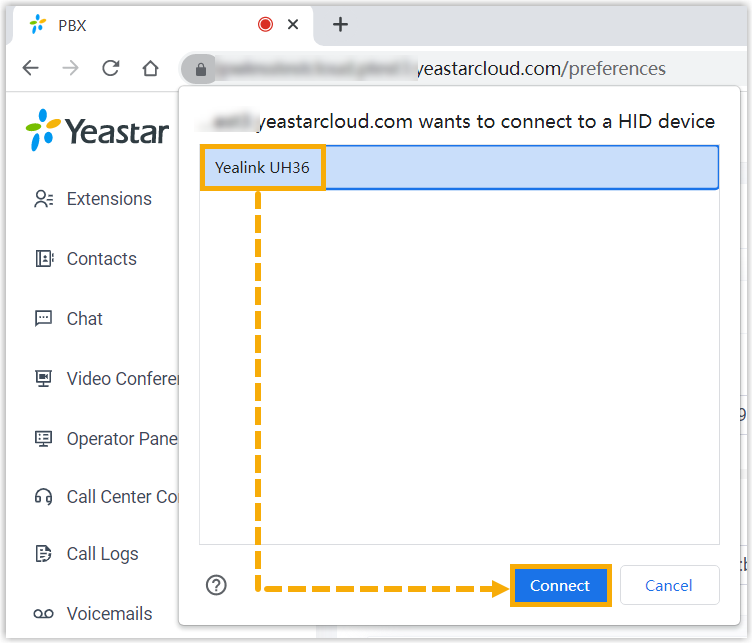Open Voicemails in the sidebar
The image size is (753, 644).
[x=109, y=614]
